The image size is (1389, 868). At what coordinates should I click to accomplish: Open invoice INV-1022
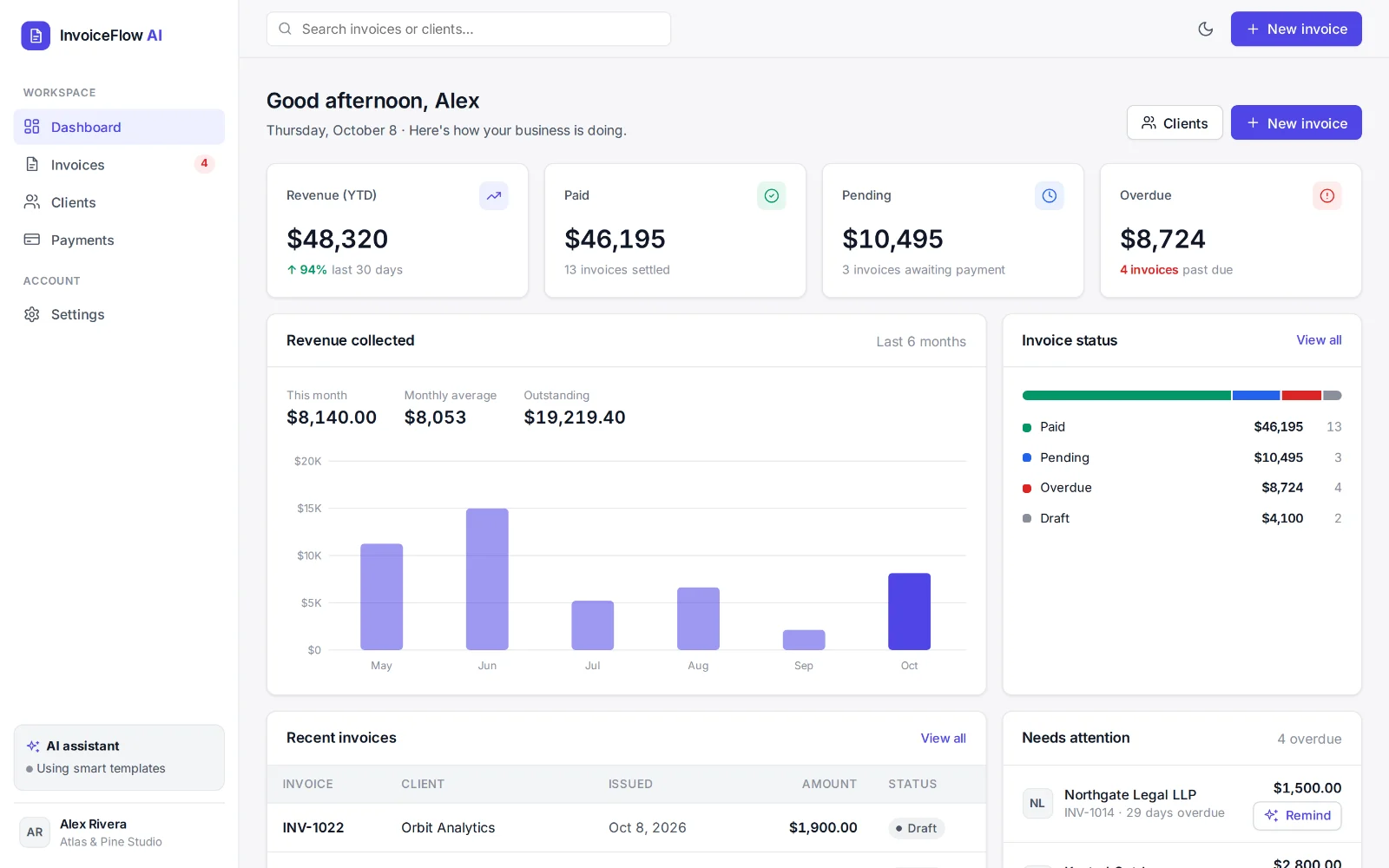pos(313,828)
